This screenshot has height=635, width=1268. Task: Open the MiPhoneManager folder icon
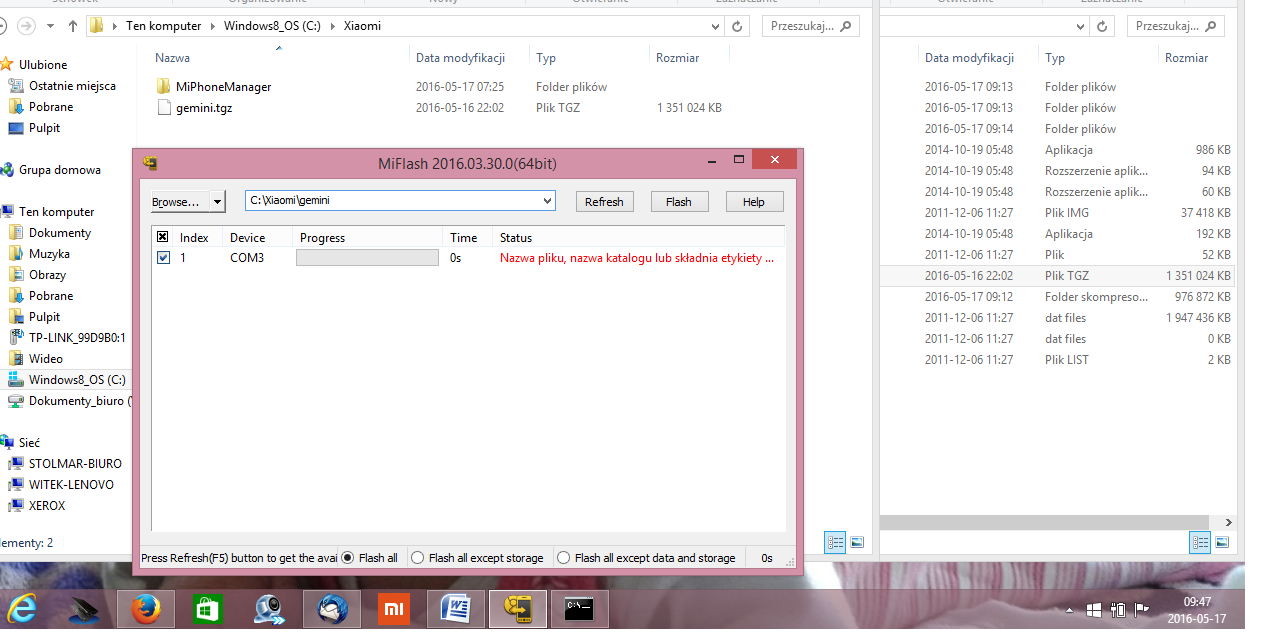(164, 87)
